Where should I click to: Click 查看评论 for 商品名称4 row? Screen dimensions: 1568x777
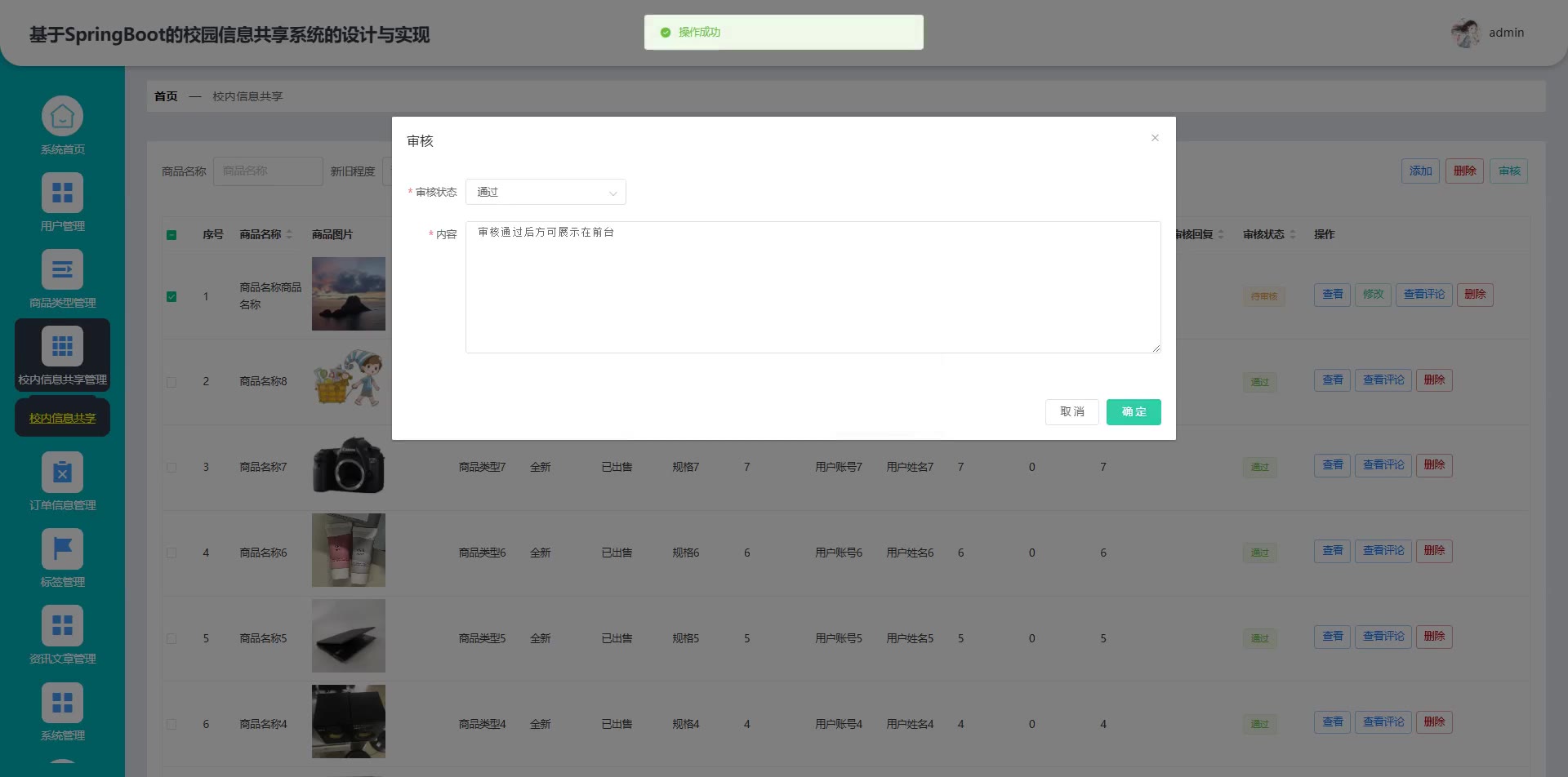tap(1383, 722)
